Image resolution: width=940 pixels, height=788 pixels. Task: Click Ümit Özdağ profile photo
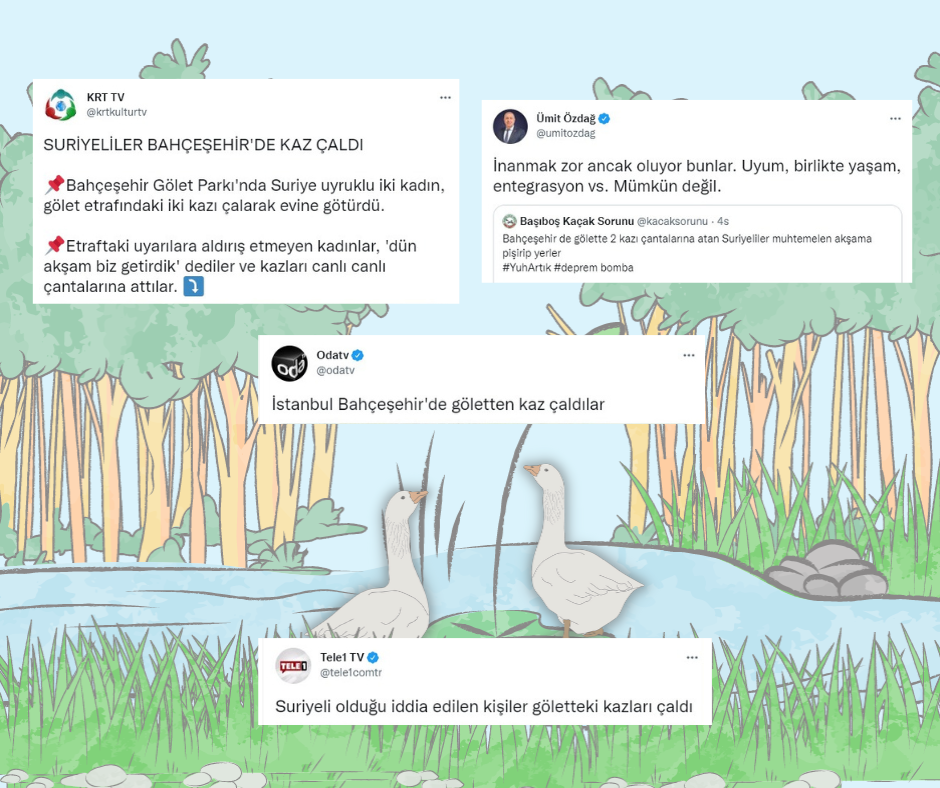[510, 127]
